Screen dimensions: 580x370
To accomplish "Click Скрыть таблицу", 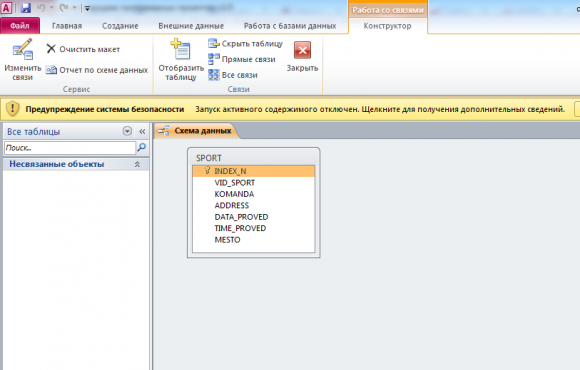I will [x=245, y=44].
